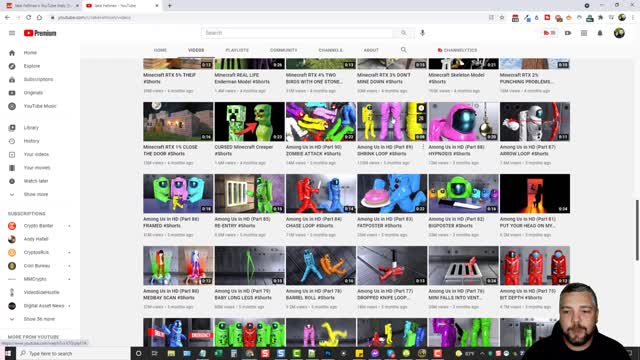Open VideoSideHustle subscription

[40, 292]
